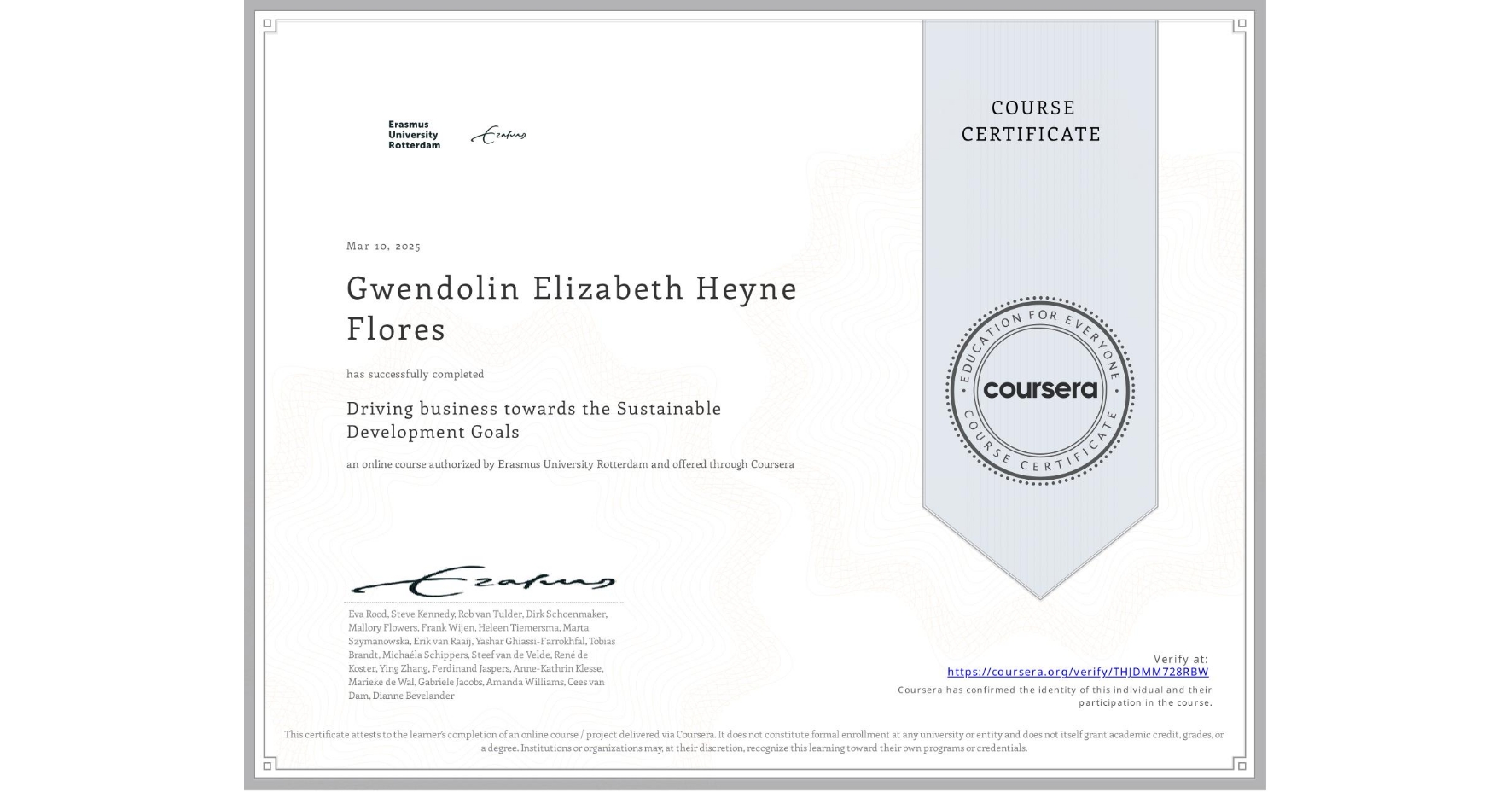This screenshot has width=1512, height=792.
Task: Click the Coursera seal badge
Action: tap(1039, 390)
